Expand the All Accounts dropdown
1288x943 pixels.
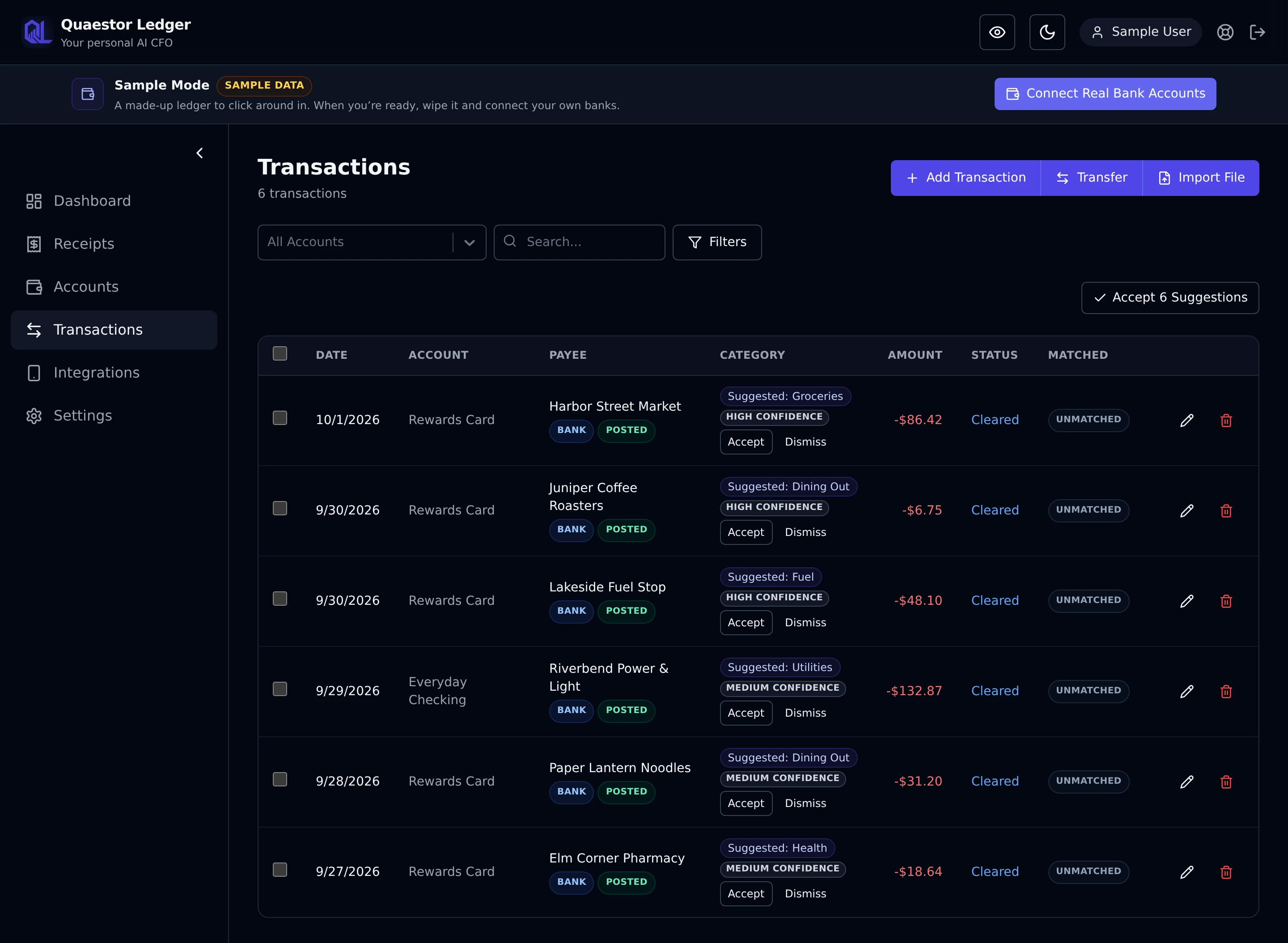click(372, 242)
